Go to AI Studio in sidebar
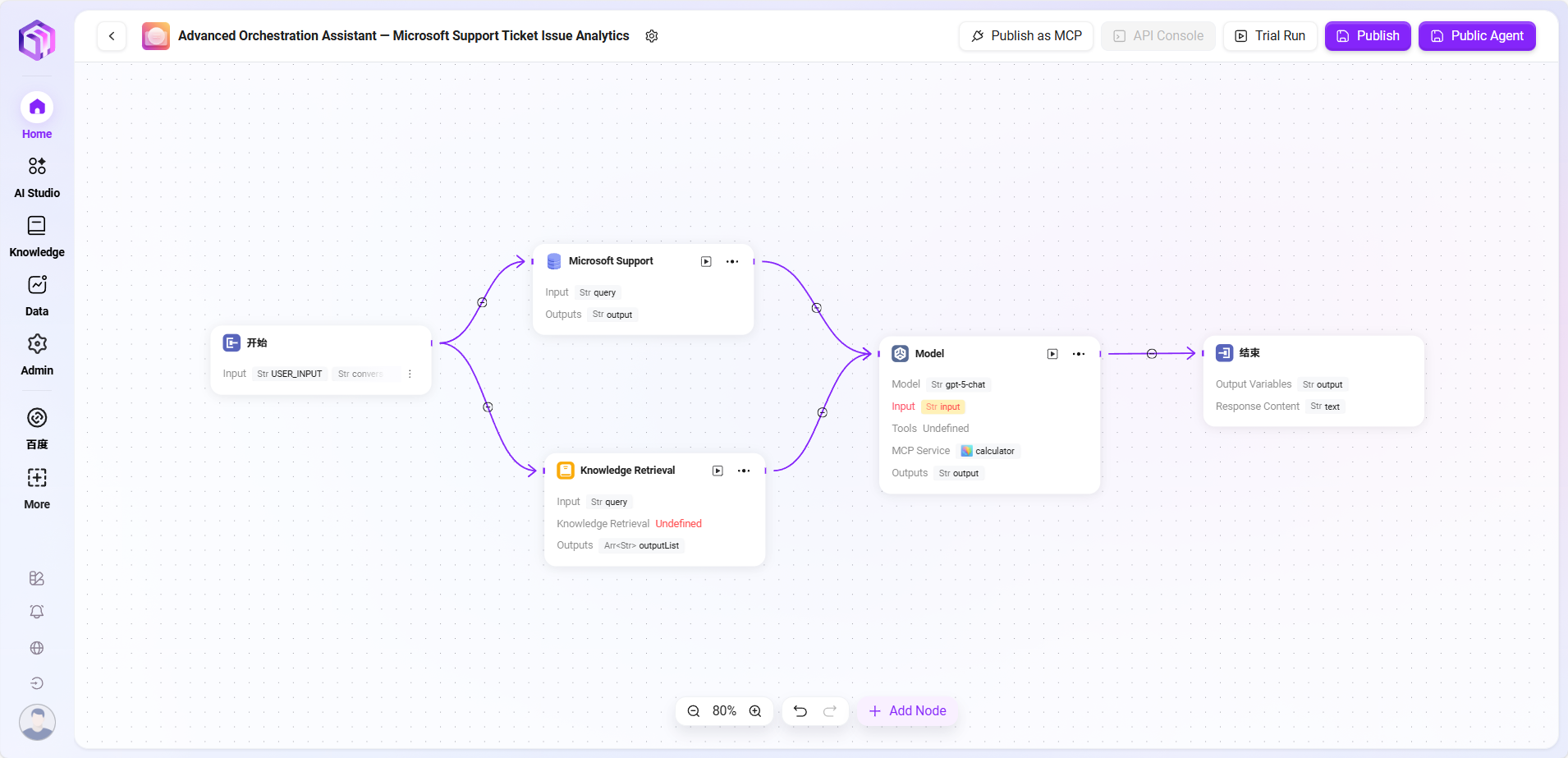The height and width of the screenshot is (758, 1568). coord(37,177)
